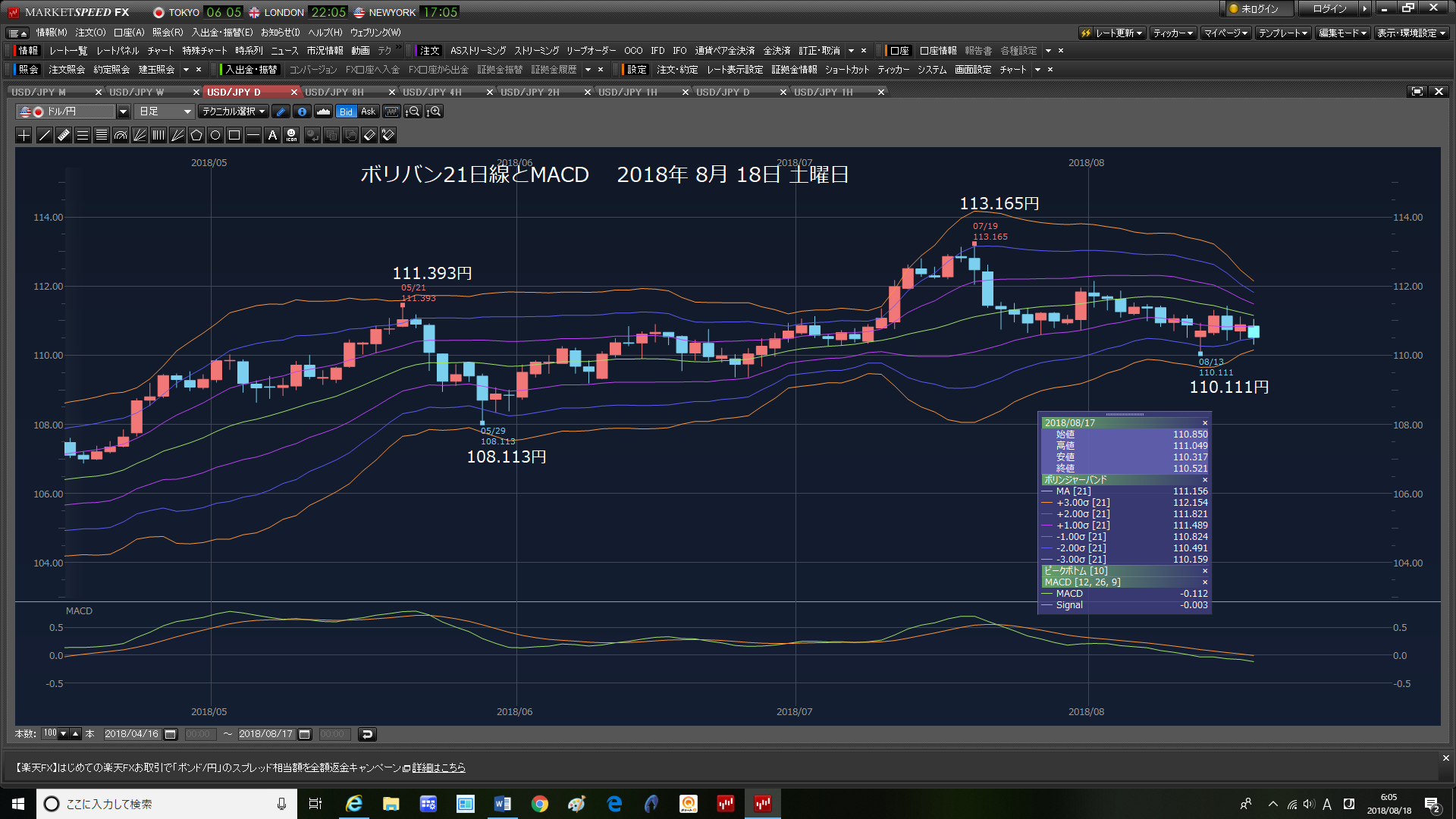Toggle Bid price display
The image size is (1456, 819).
click(x=346, y=111)
